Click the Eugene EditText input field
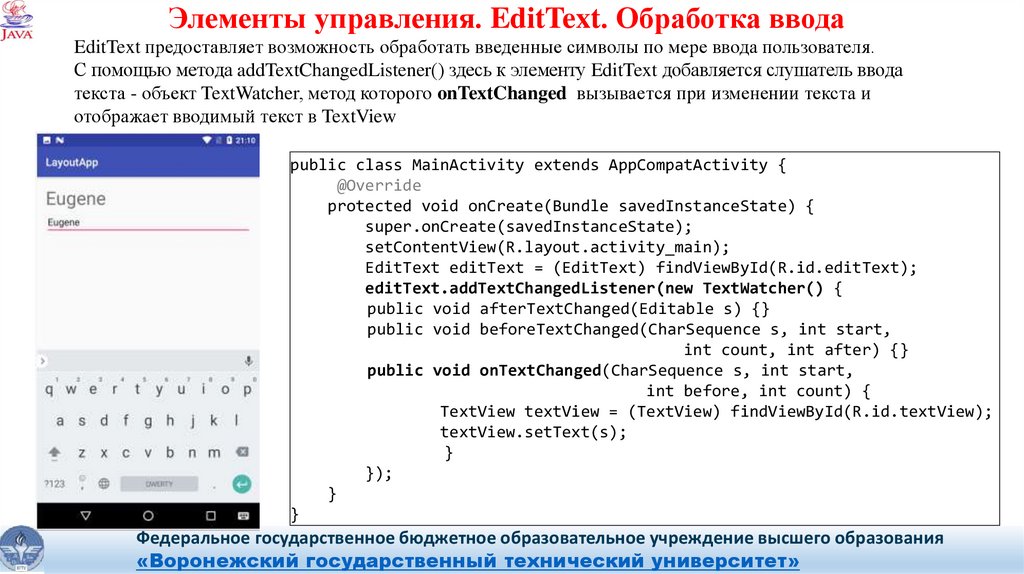1024x574 pixels. [148, 223]
